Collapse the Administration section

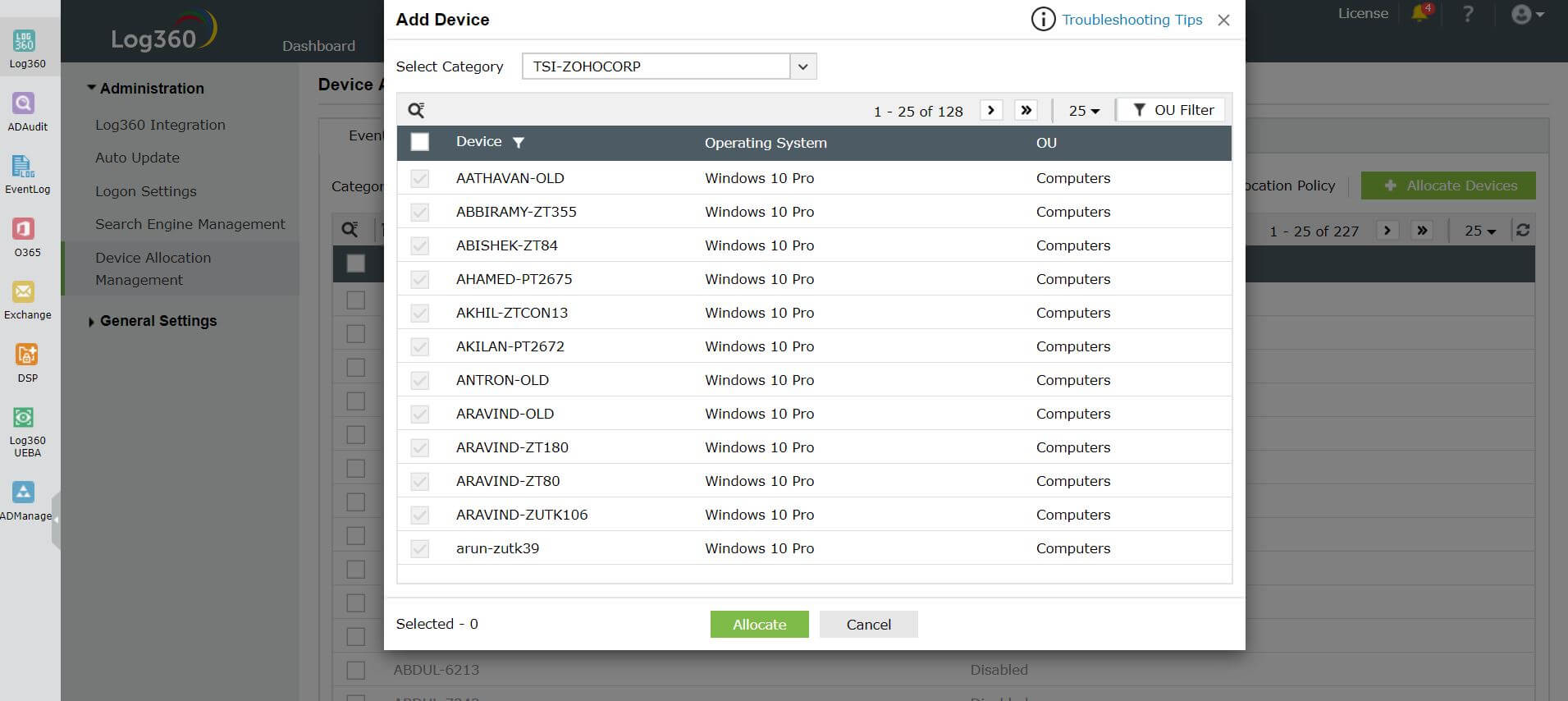coord(146,88)
